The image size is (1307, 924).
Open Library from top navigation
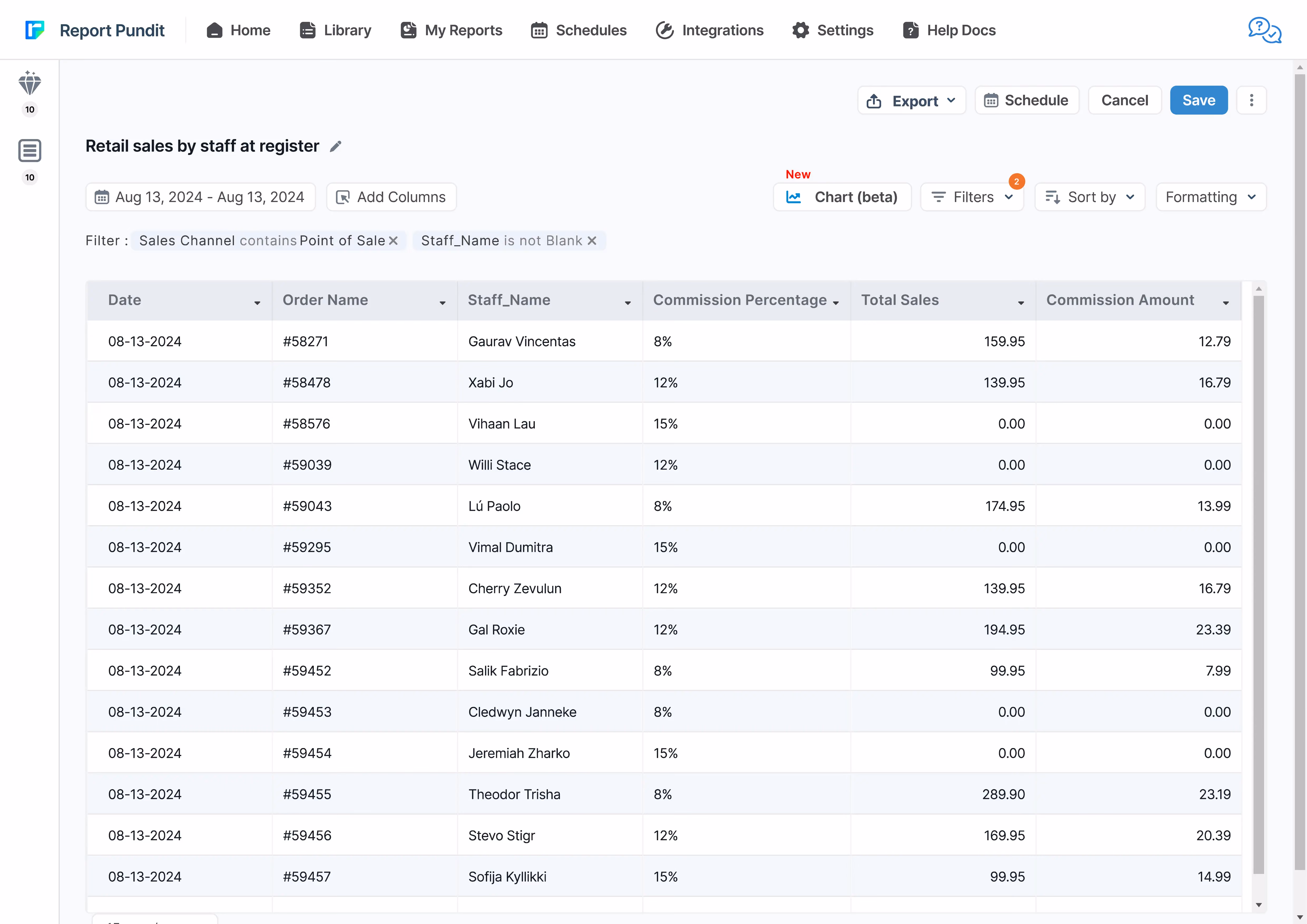pyautogui.click(x=335, y=30)
